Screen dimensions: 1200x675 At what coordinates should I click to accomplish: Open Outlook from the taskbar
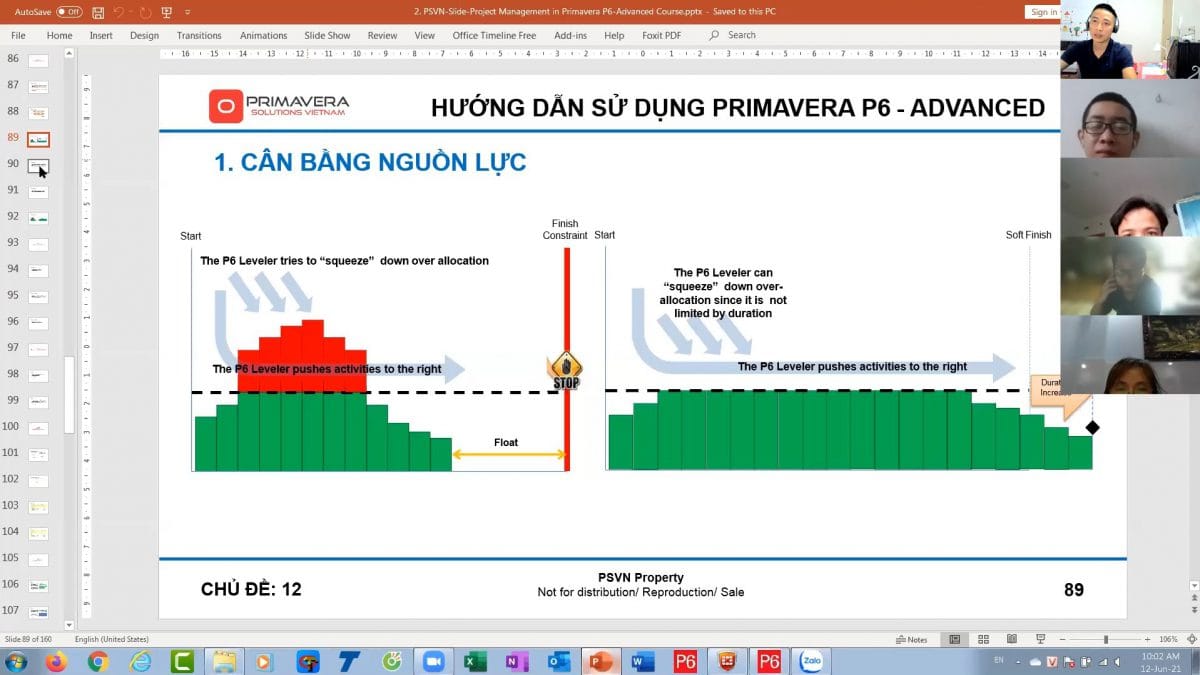pos(559,661)
